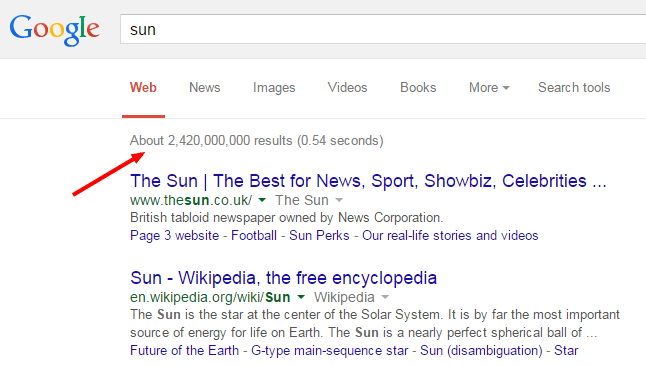This screenshot has height=366, width=646.
Task: Open "Sun (disambiguation)" sitelink
Action: 481,351
